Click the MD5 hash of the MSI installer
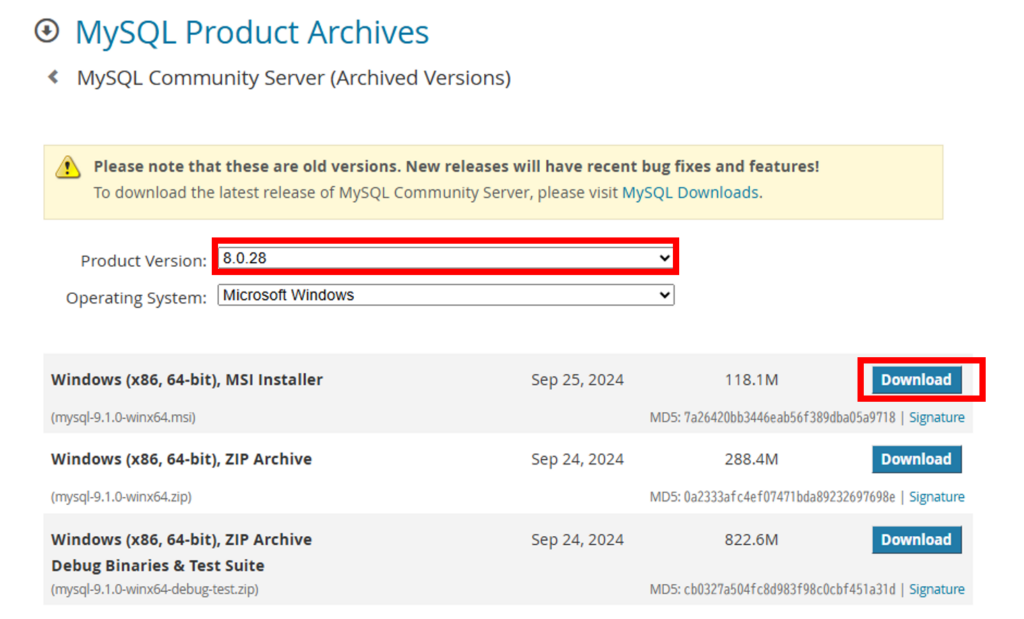The height and width of the screenshot is (619, 1024). 772,418
